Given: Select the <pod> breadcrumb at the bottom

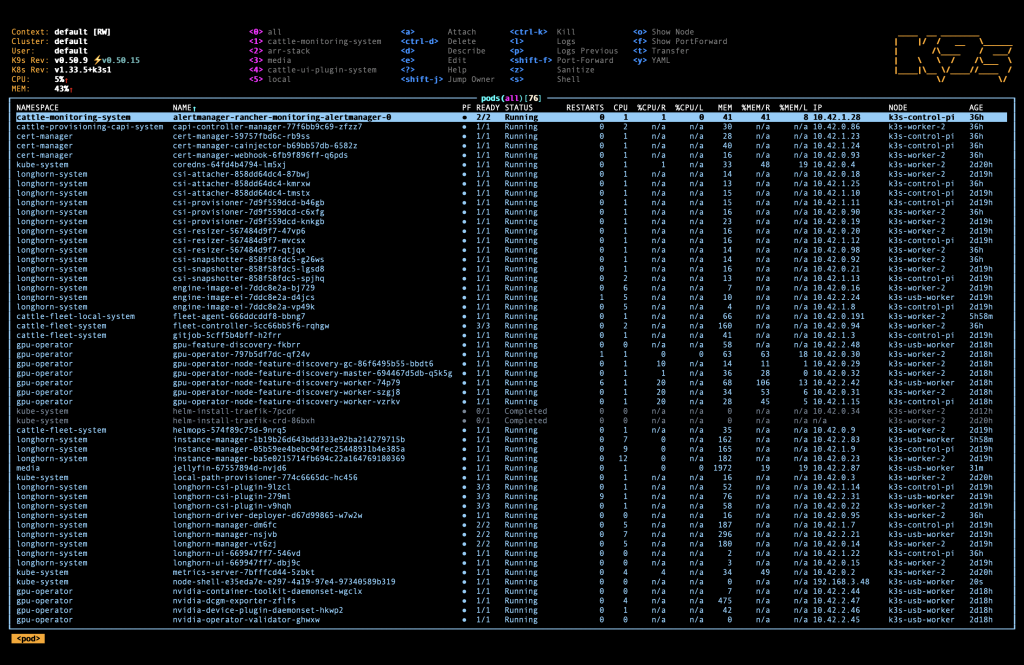Looking at the screenshot, I should click(28, 638).
